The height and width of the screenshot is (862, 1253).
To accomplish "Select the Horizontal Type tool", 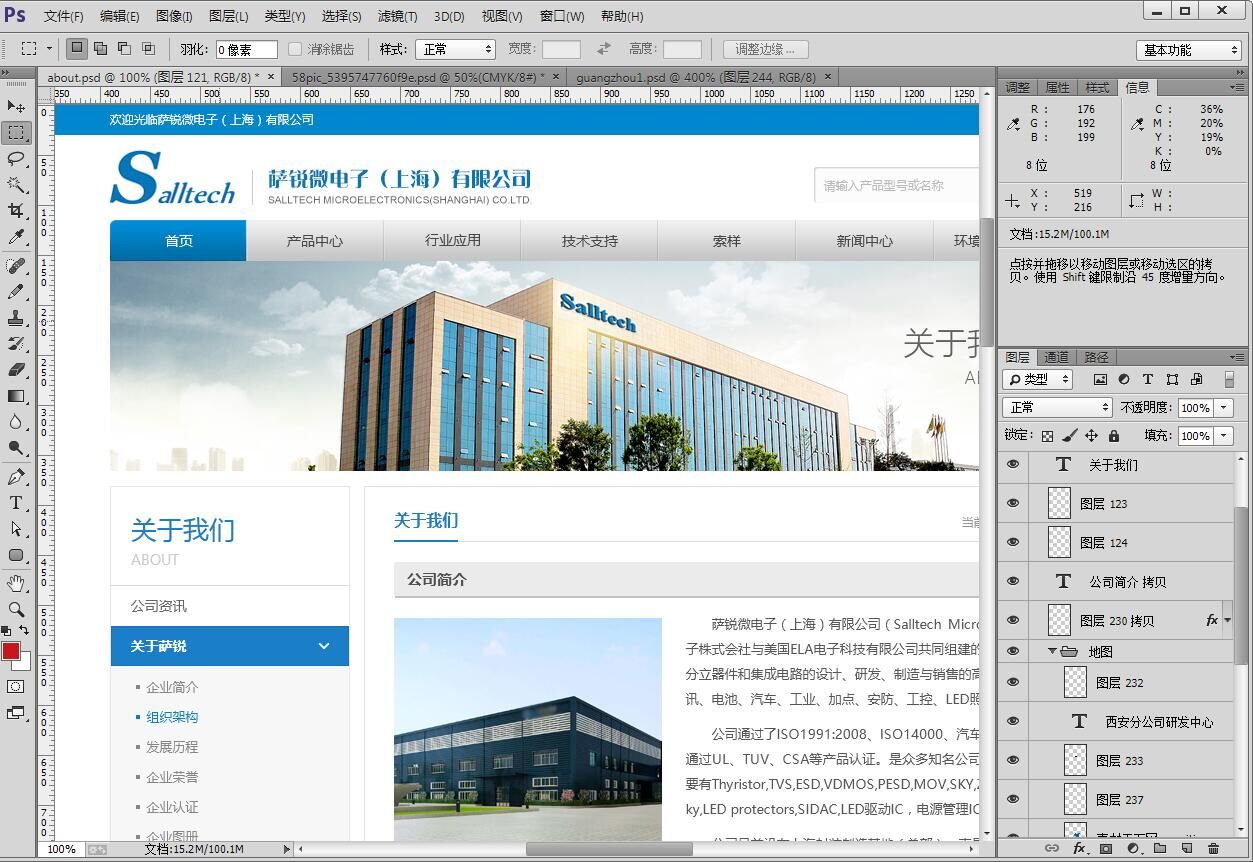I will pyautogui.click(x=16, y=503).
